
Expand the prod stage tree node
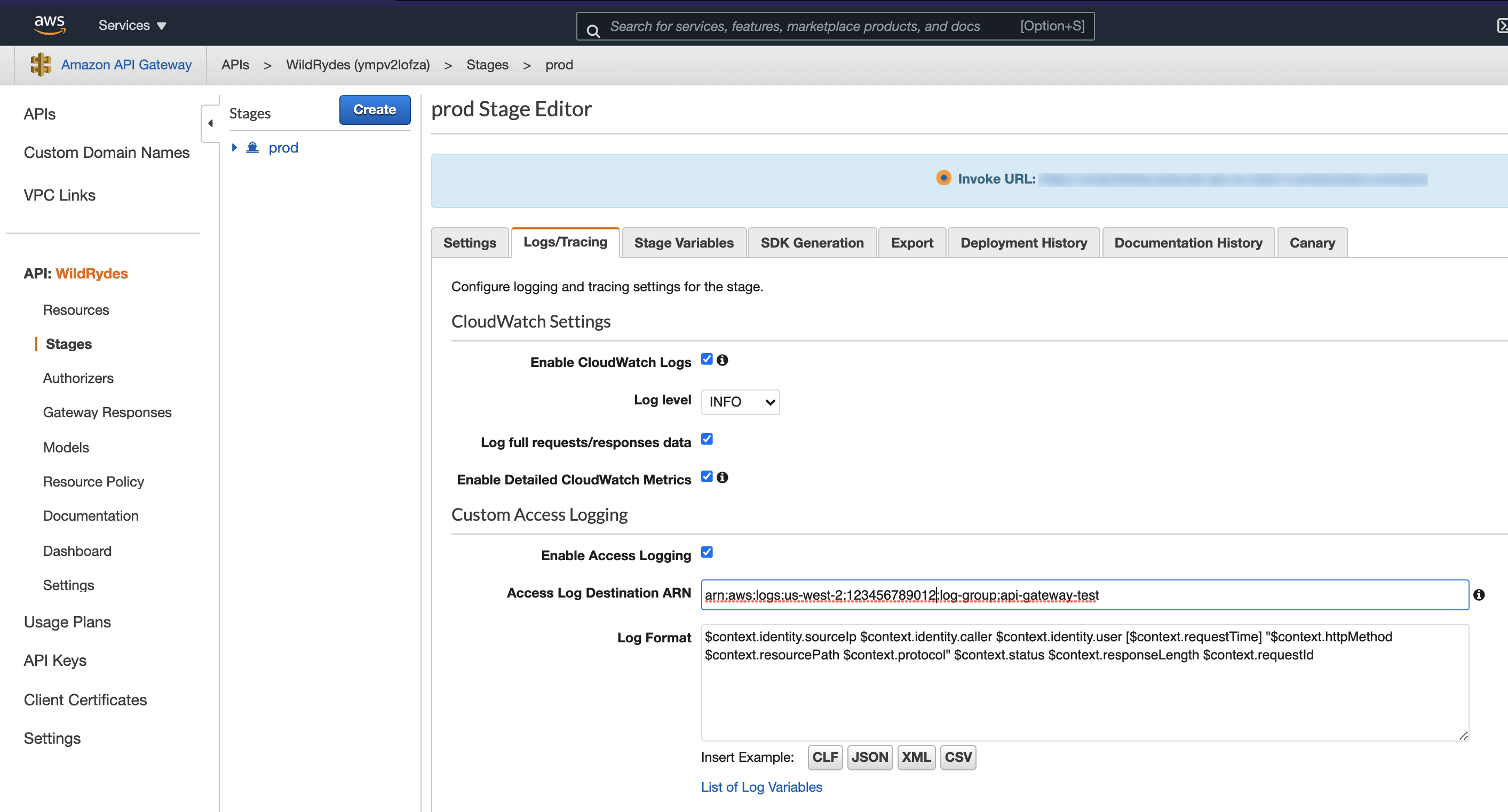point(234,148)
